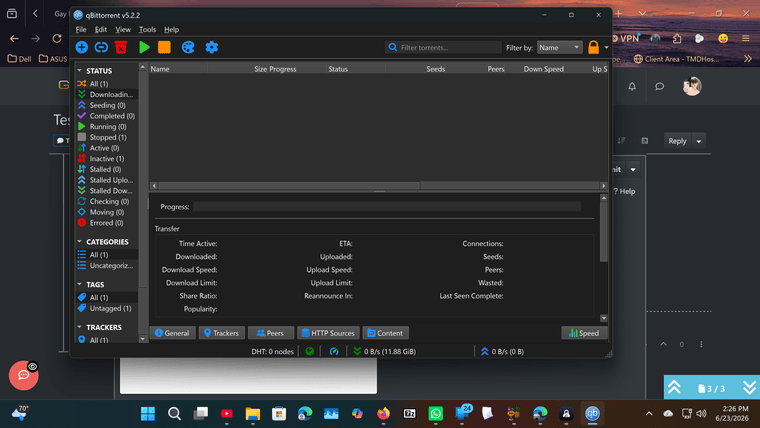Select the Stalled Uploading filter

click(107, 179)
